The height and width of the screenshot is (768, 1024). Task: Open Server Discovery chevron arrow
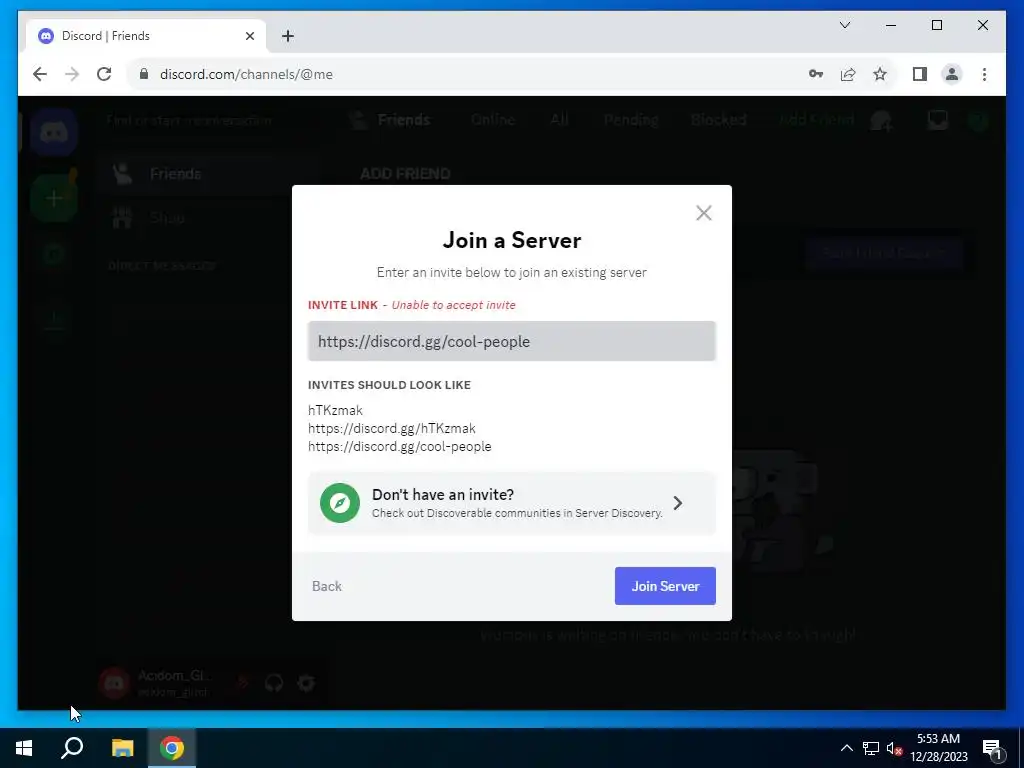click(678, 503)
